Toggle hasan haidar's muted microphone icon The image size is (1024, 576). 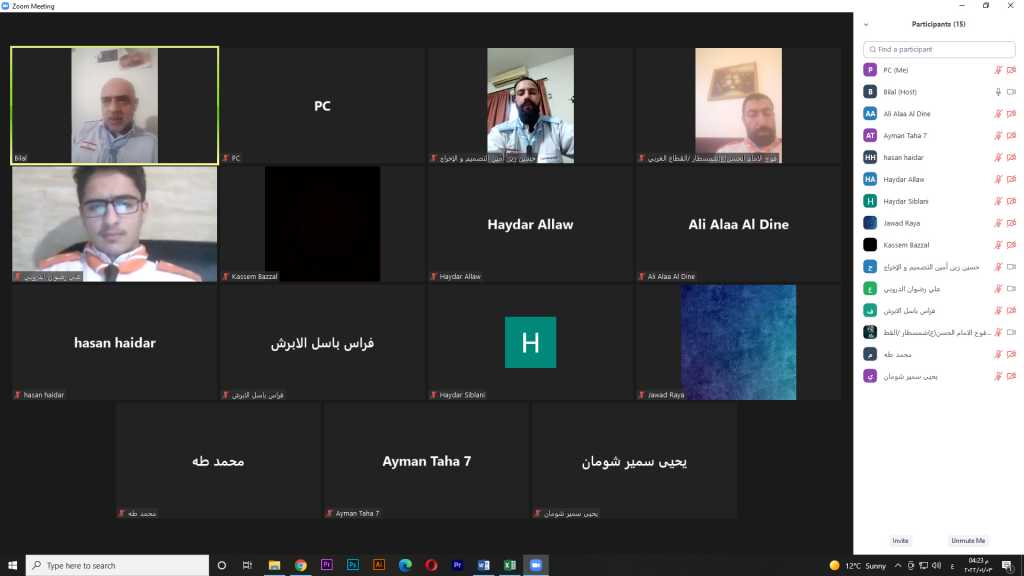pyautogui.click(x=997, y=157)
